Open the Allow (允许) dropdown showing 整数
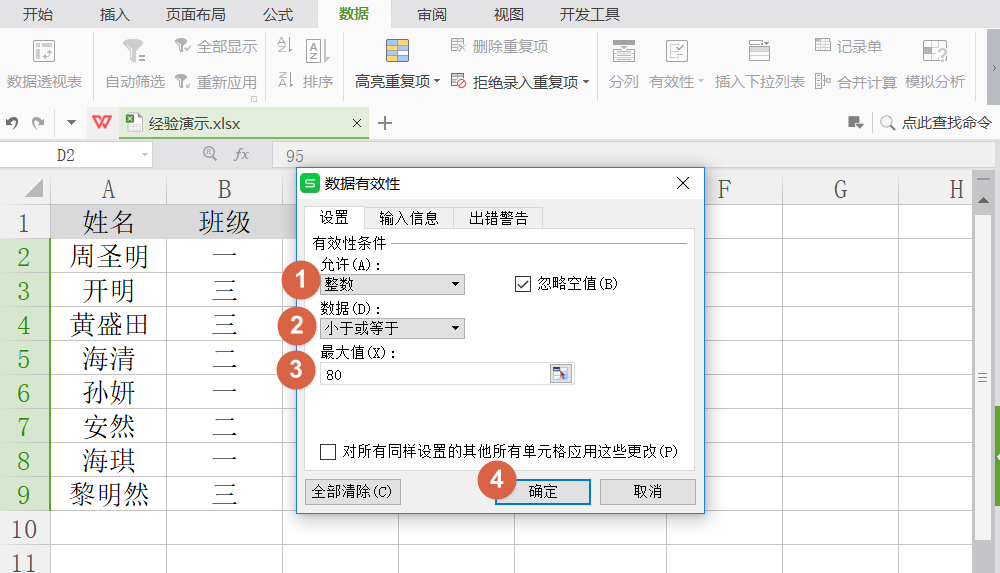This screenshot has height=573, width=1000. point(392,284)
